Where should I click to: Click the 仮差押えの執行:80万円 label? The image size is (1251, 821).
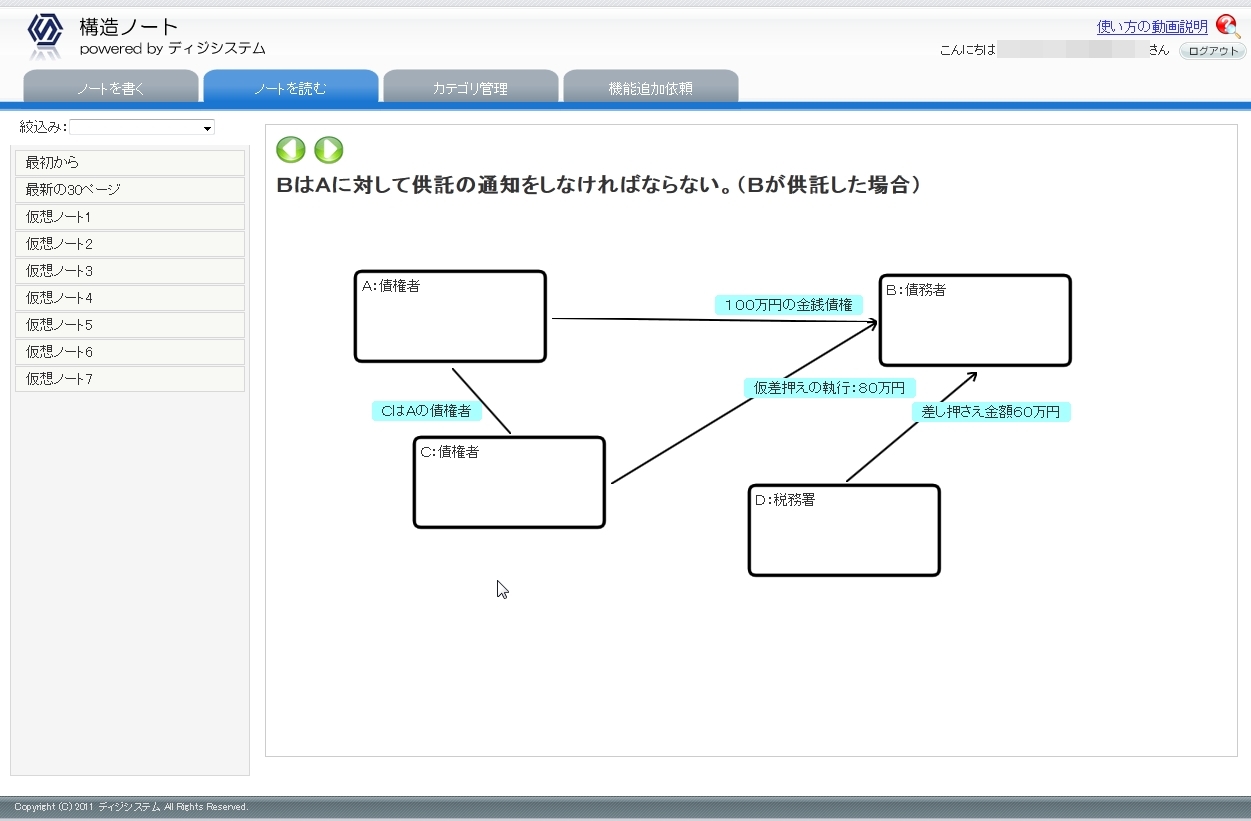coord(830,388)
